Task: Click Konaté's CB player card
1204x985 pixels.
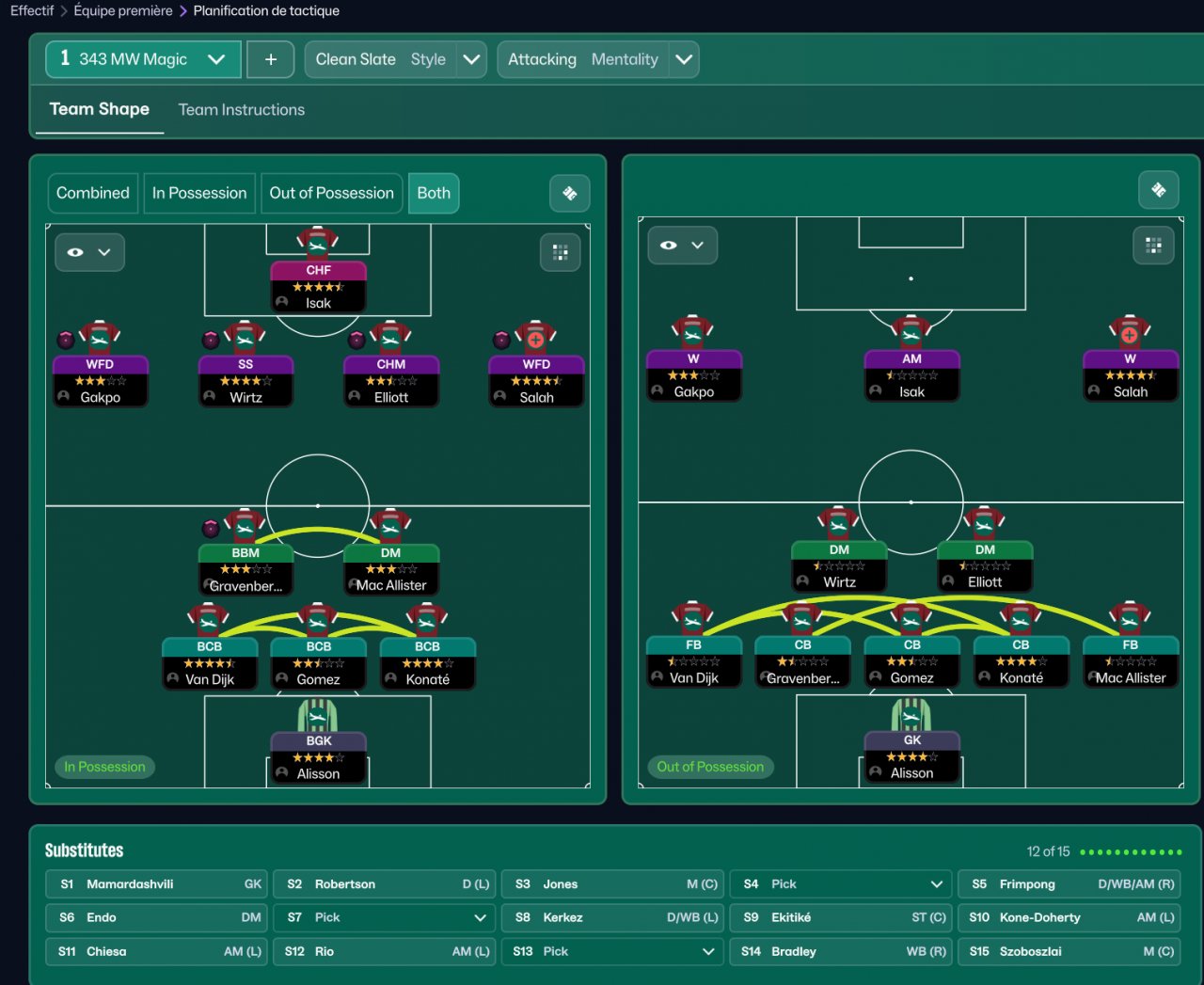Action: (1021, 661)
